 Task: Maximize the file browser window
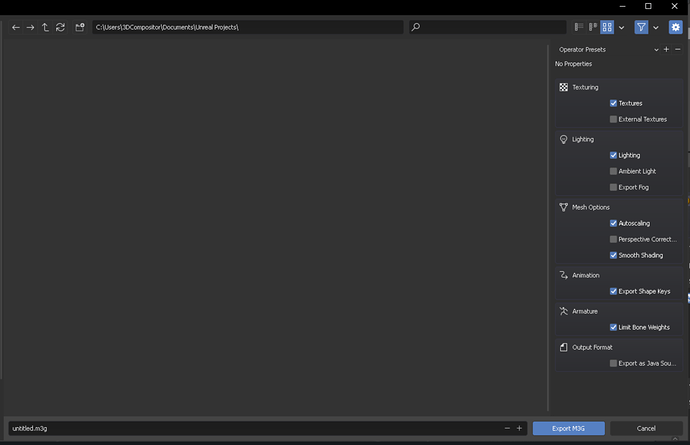648,6
